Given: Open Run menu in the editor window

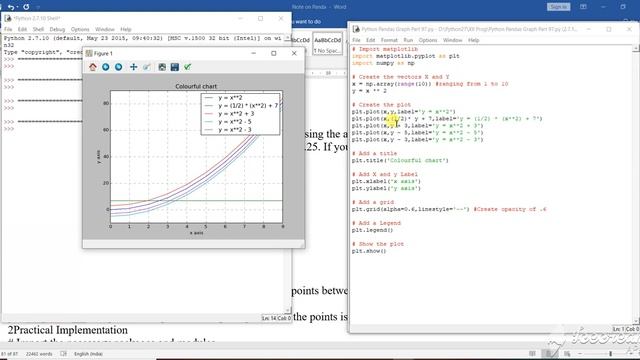Looking at the screenshot, I should (x=408, y=40).
